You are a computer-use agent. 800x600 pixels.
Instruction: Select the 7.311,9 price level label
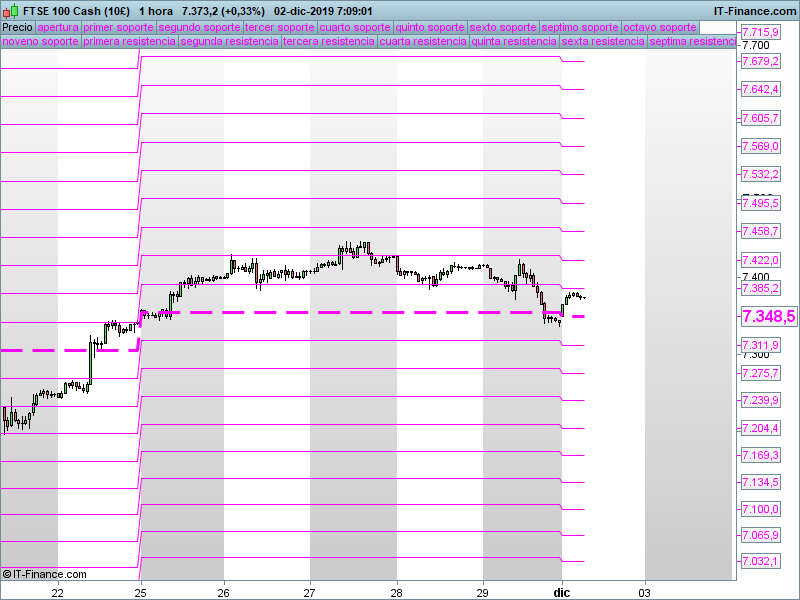pyautogui.click(x=760, y=345)
